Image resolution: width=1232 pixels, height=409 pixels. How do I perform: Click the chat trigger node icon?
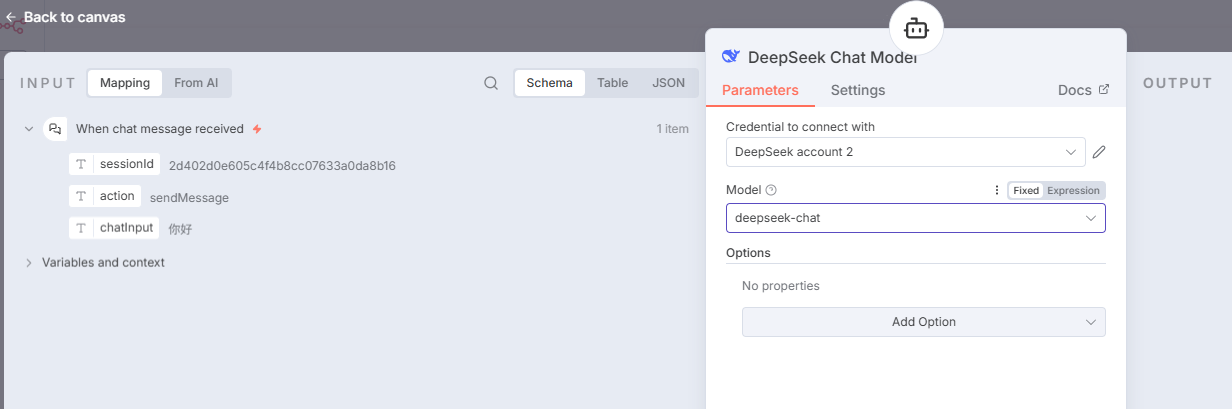(x=56, y=129)
